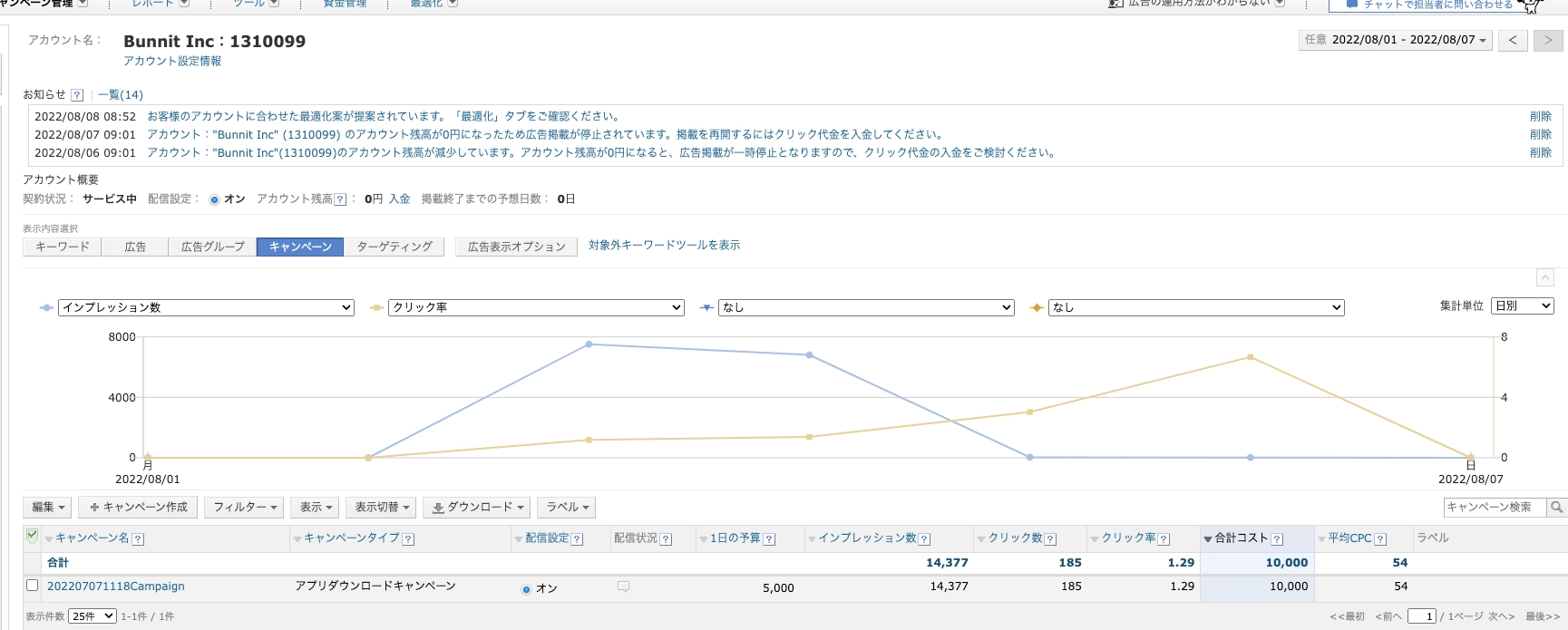1568x630 pixels.
Task: Open the date range 2022/08/01 - 2022/08/07 picker
Action: pyautogui.click(x=1396, y=40)
